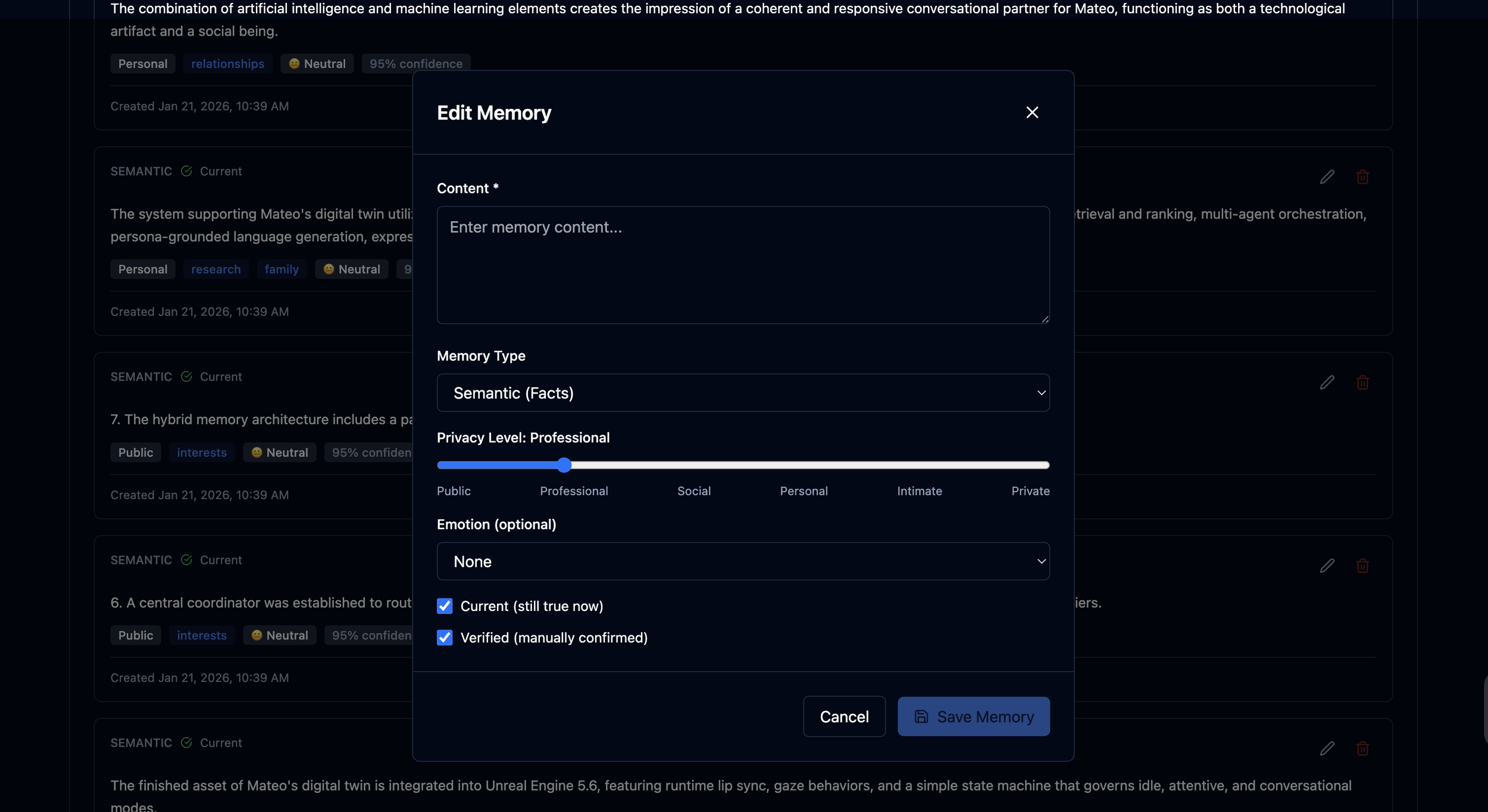Image resolution: width=1488 pixels, height=812 pixels.
Task: Click in the memory content text area
Action: 743,265
